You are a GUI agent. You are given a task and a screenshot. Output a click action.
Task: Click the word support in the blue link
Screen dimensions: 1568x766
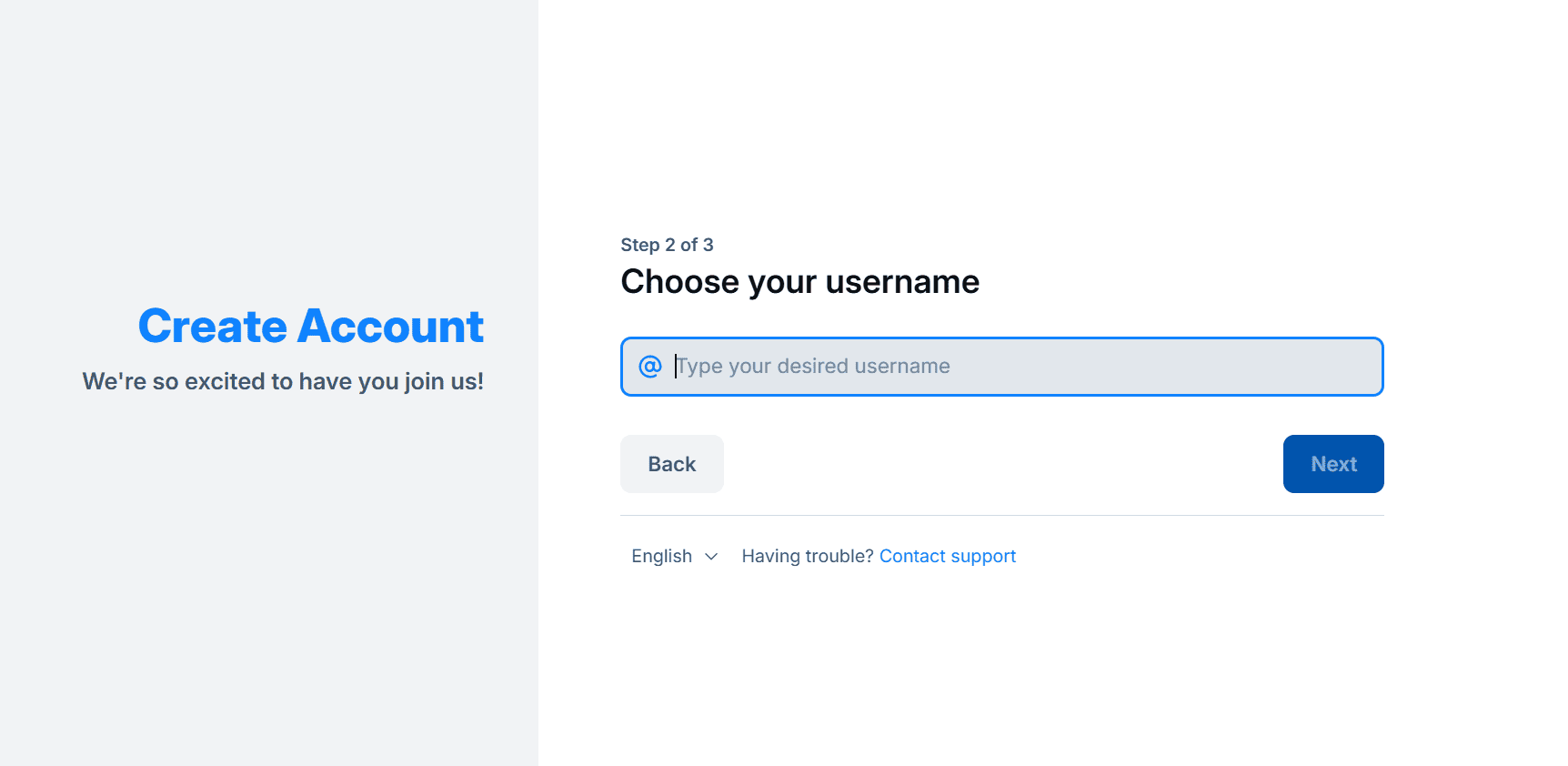[983, 557]
